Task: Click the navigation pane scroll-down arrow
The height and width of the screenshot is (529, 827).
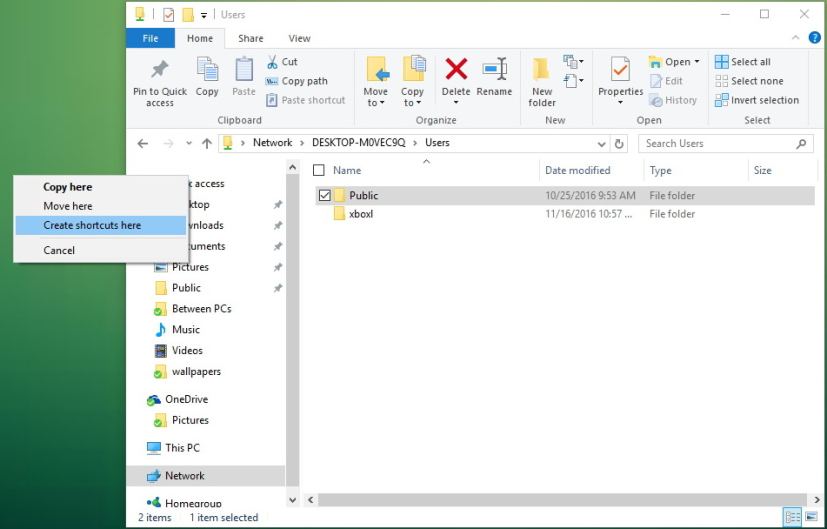Action: pyautogui.click(x=293, y=499)
